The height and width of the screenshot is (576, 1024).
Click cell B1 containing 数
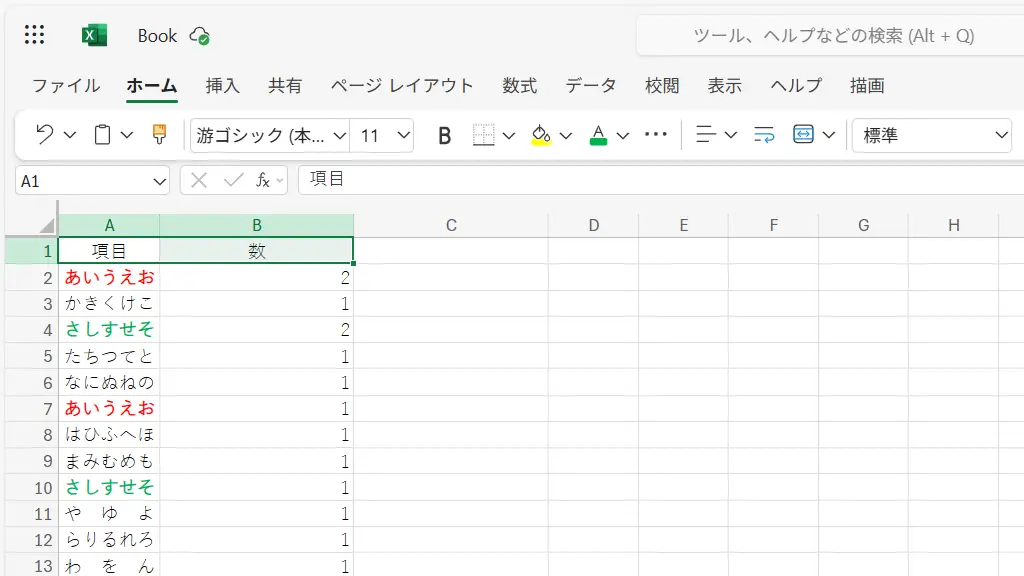[257, 251]
